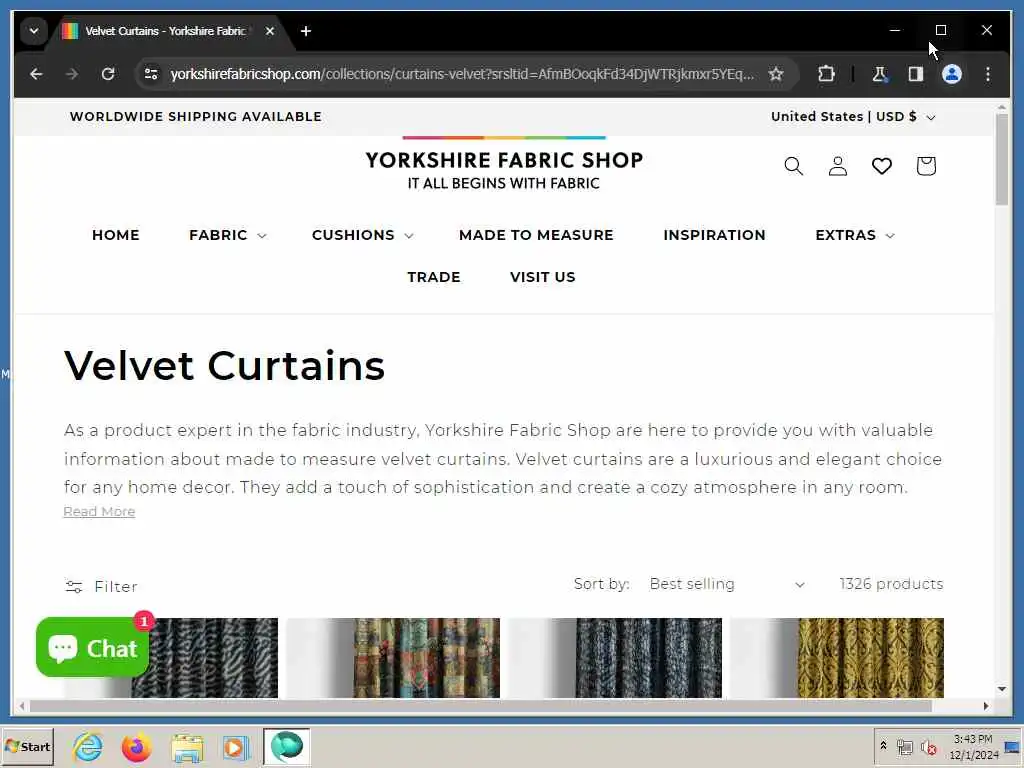The image size is (1024, 768).
Task: Close the Velvet Curtains tab
Action: point(270,31)
